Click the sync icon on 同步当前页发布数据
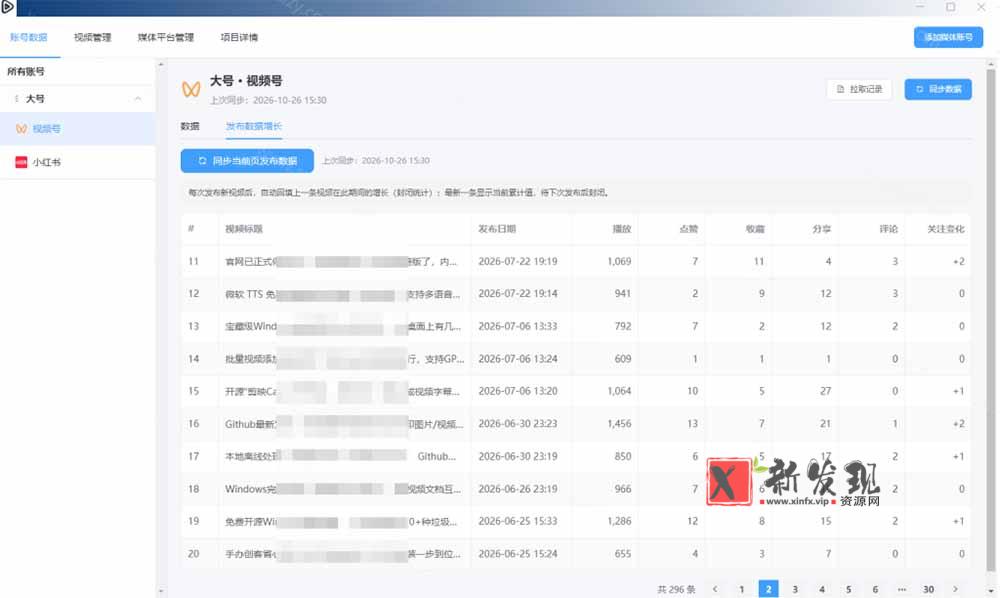The height and width of the screenshot is (598, 1000). (202, 161)
